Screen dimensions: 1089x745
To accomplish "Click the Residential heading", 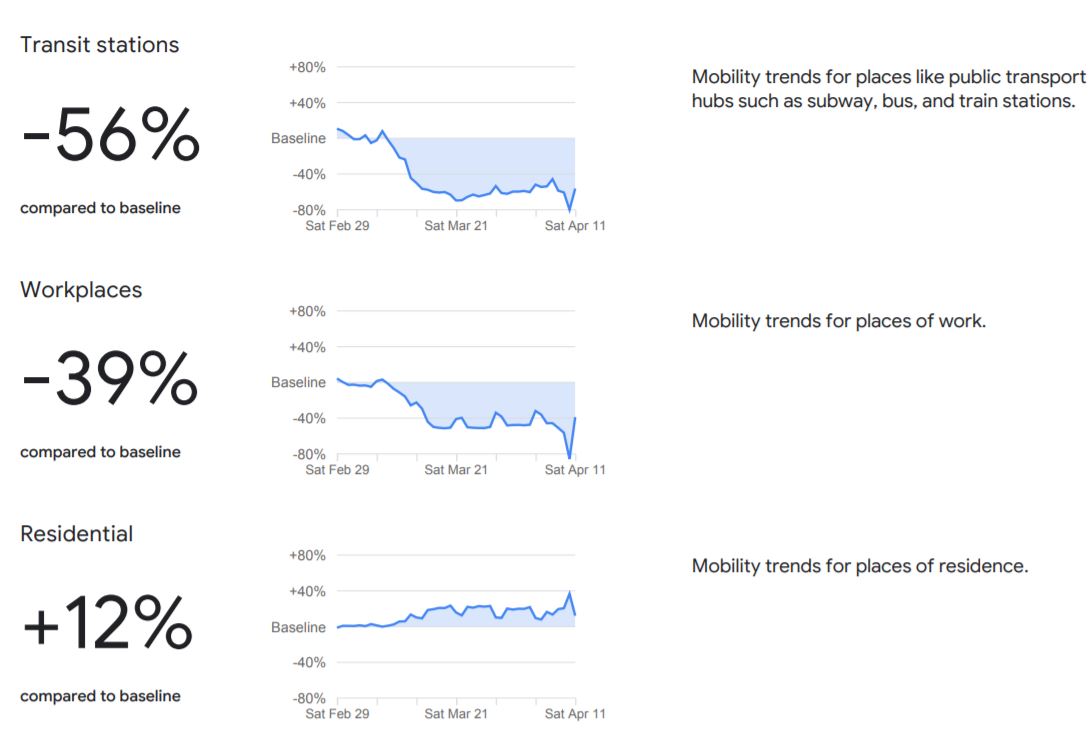I will (x=76, y=533).
